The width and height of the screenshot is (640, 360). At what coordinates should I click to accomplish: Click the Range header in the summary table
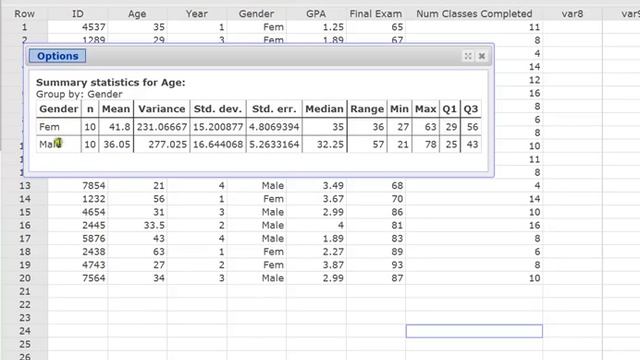point(367,109)
